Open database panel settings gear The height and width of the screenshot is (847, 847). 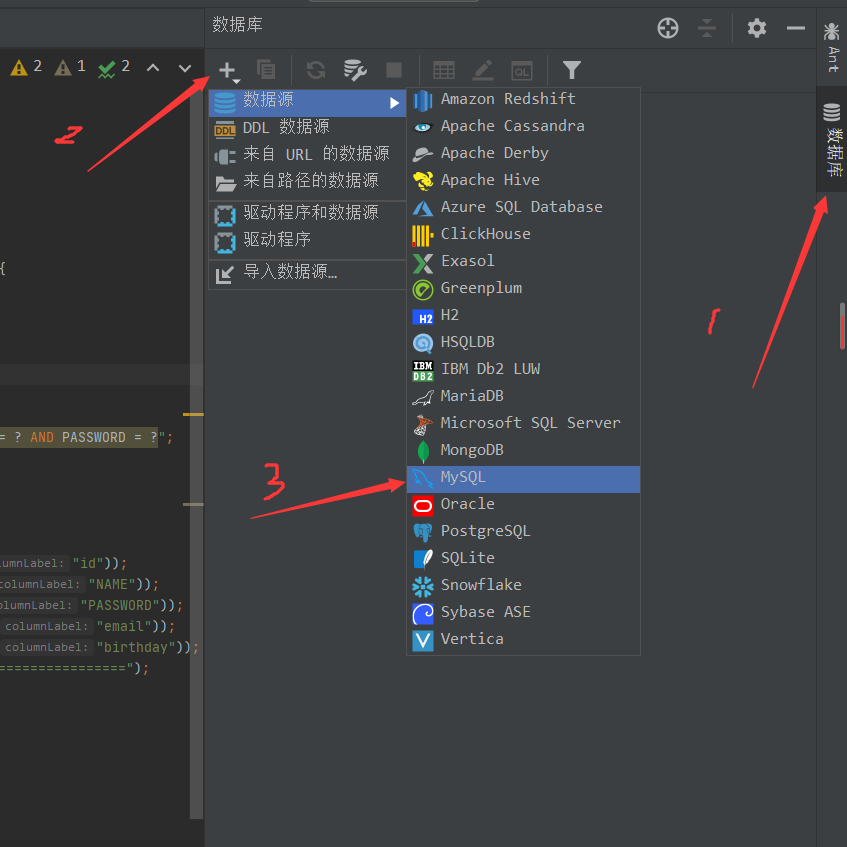point(757,28)
